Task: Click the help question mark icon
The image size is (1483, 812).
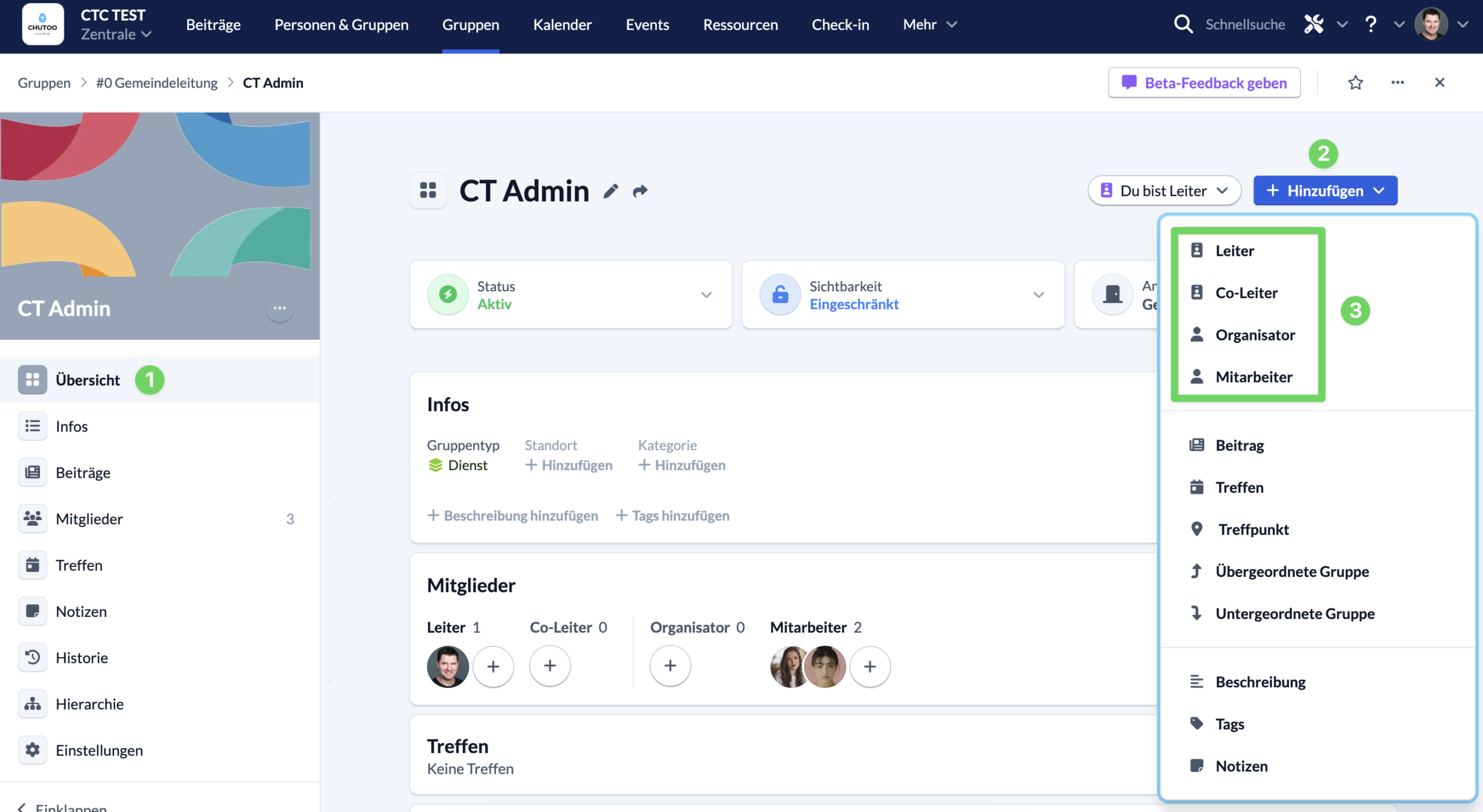Action: tap(1371, 24)
